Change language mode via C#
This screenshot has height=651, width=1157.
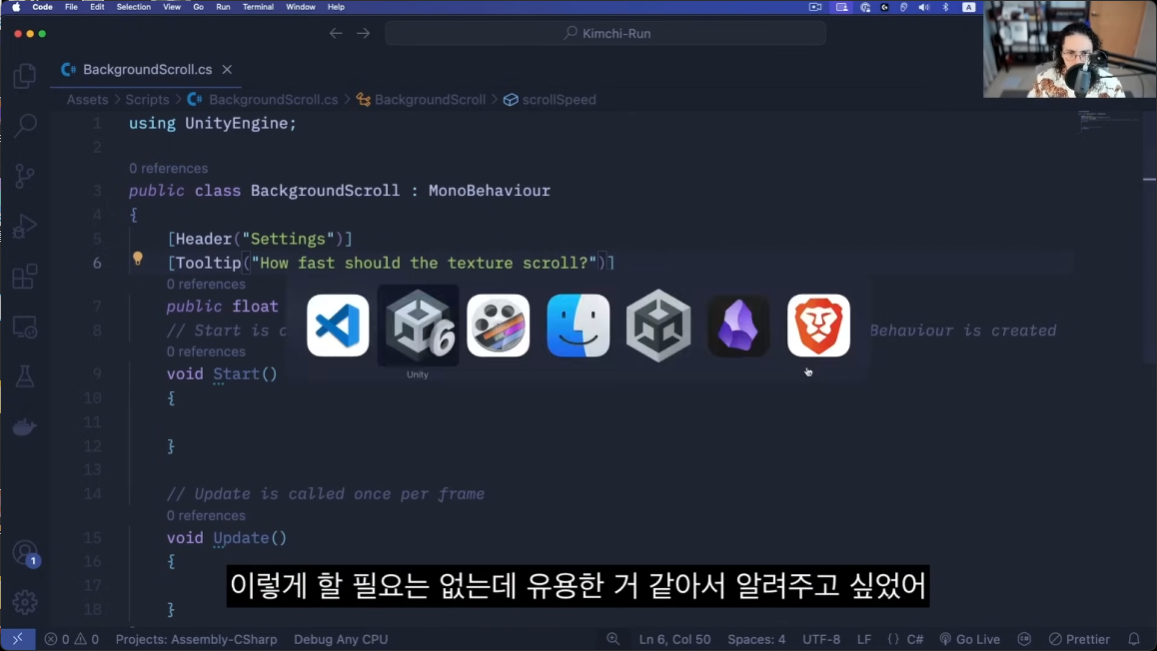[x=915, y=639]
